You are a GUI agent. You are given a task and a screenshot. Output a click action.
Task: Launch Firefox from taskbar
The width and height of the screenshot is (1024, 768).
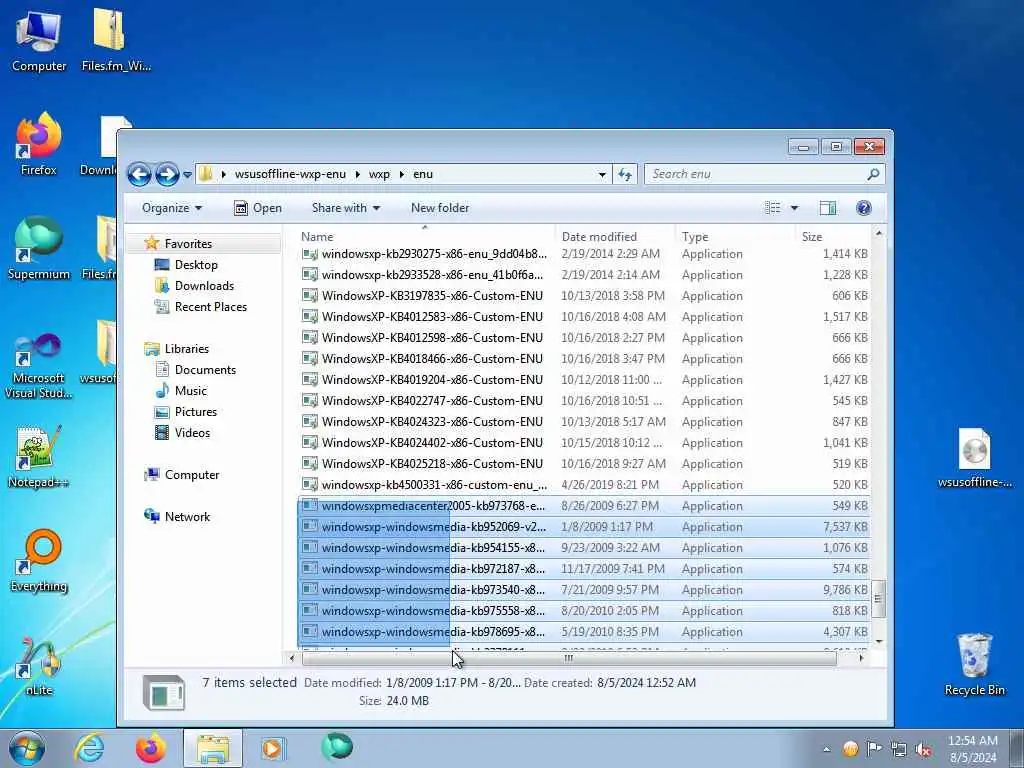[150, 748]
